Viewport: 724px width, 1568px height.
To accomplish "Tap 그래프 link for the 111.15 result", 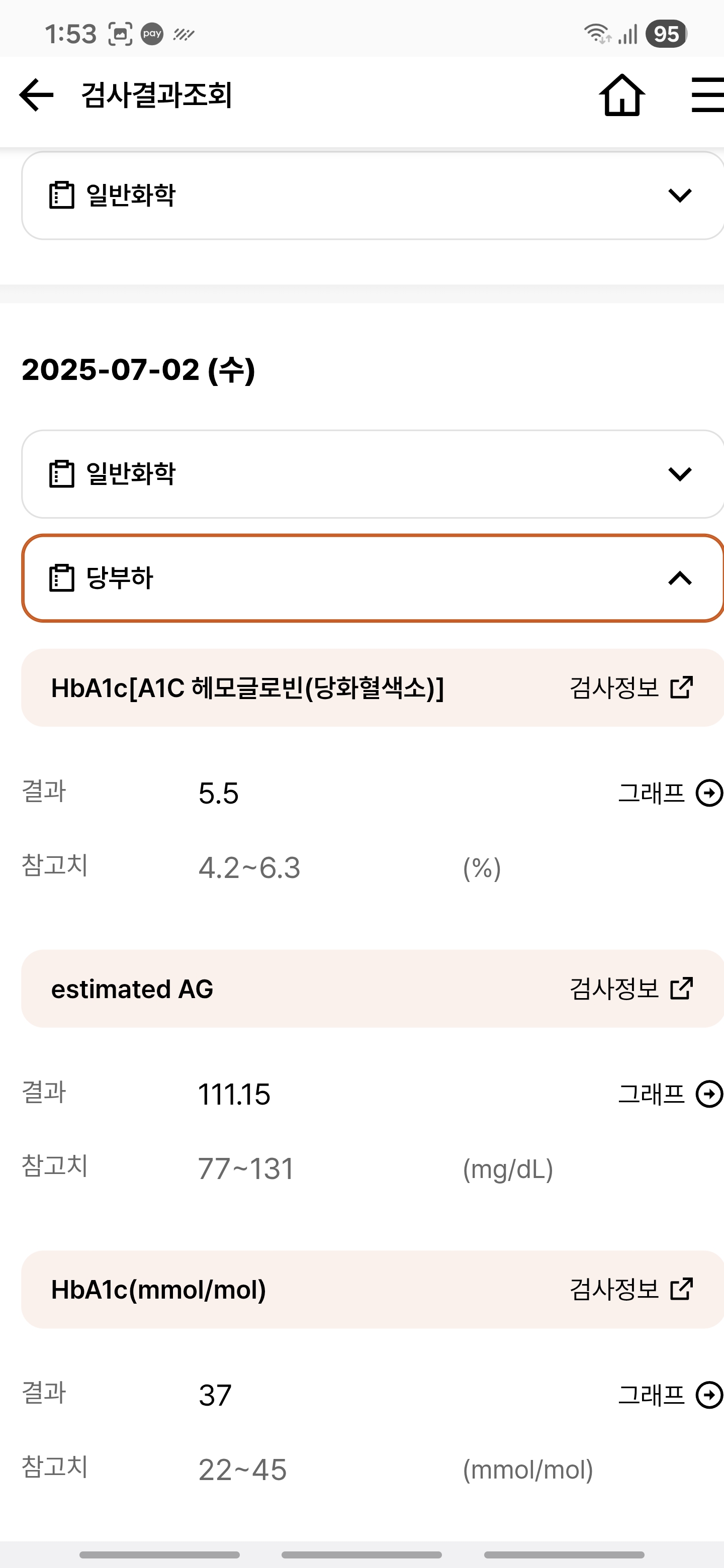I will tap(652, 1094).
